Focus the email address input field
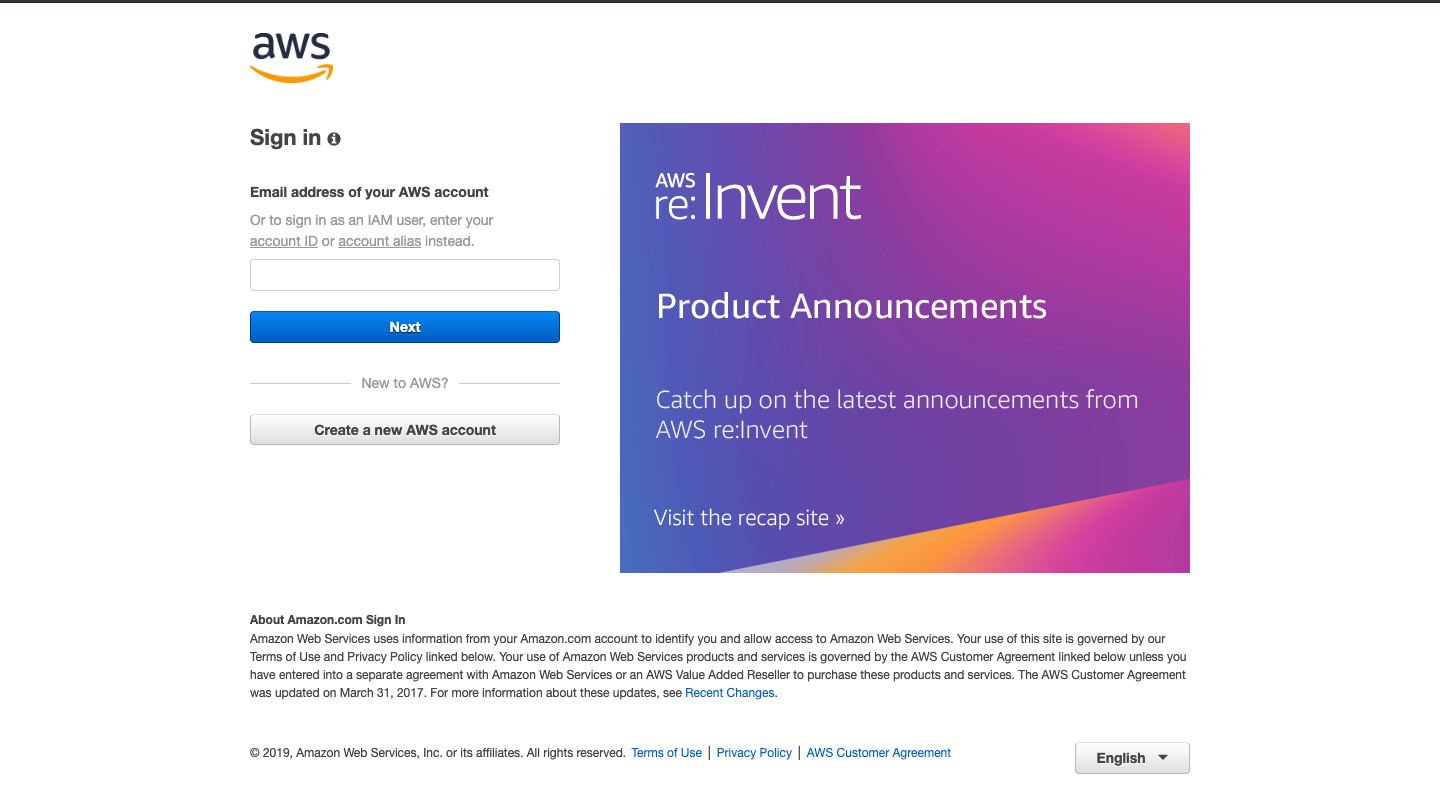 point(404,275)
